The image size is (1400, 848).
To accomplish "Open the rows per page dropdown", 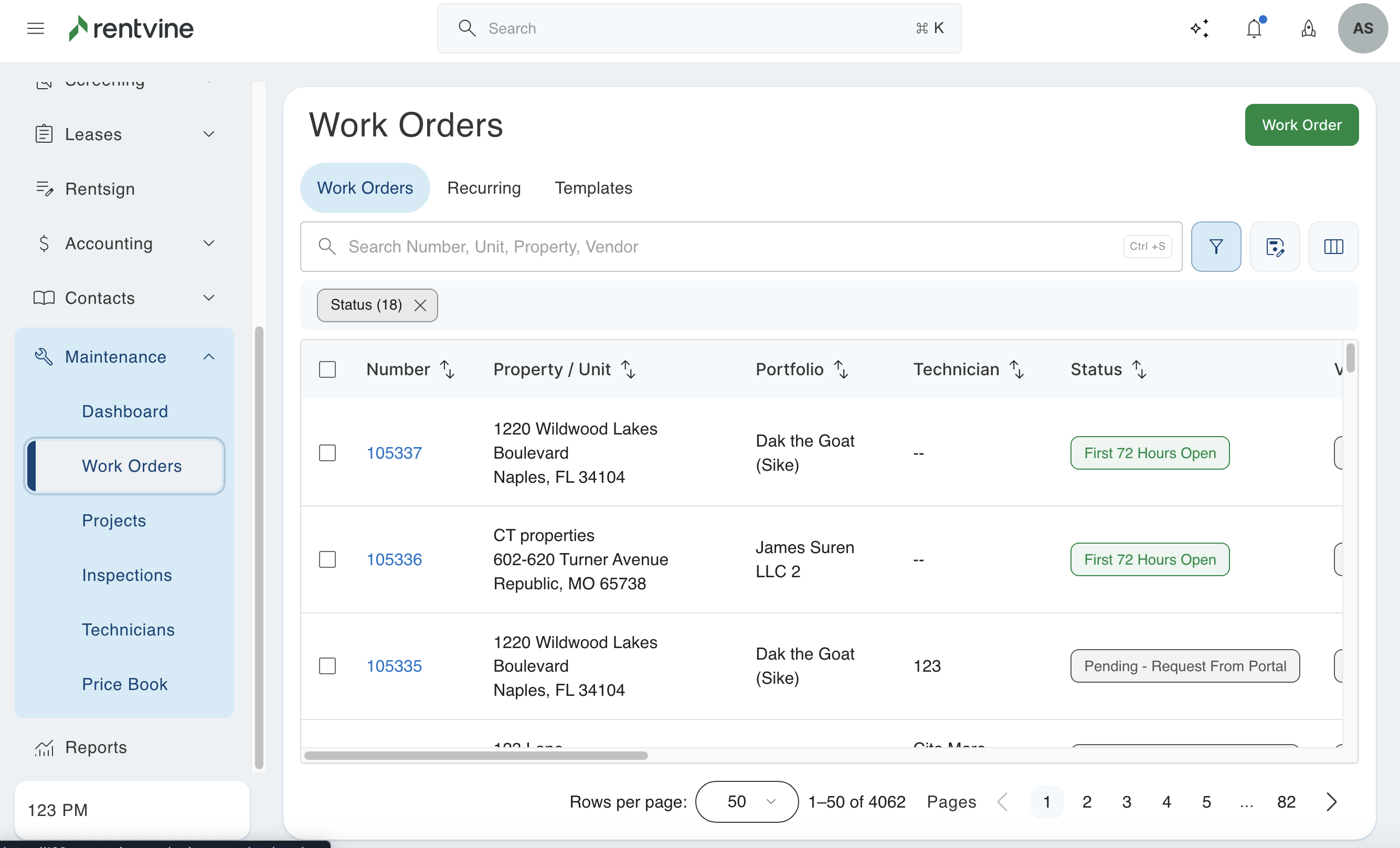I will (746, 801).
